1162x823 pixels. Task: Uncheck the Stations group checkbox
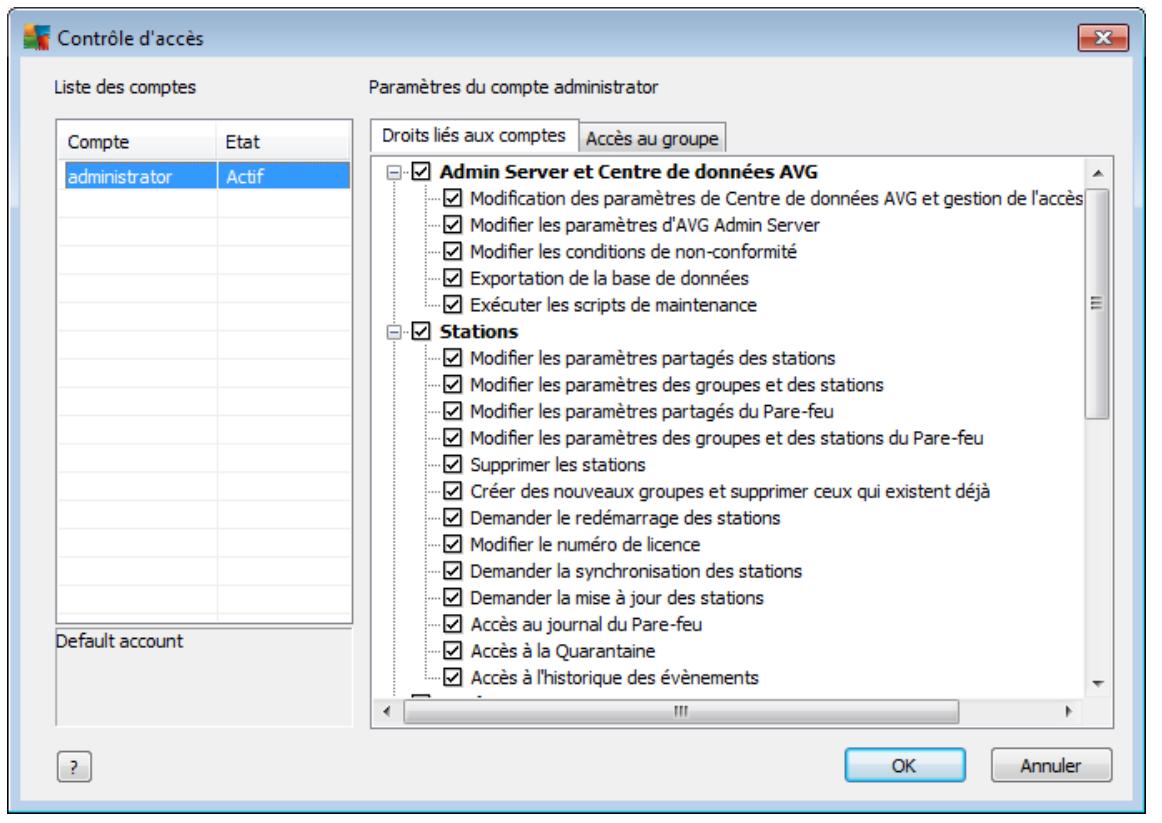tap(421, 332)
